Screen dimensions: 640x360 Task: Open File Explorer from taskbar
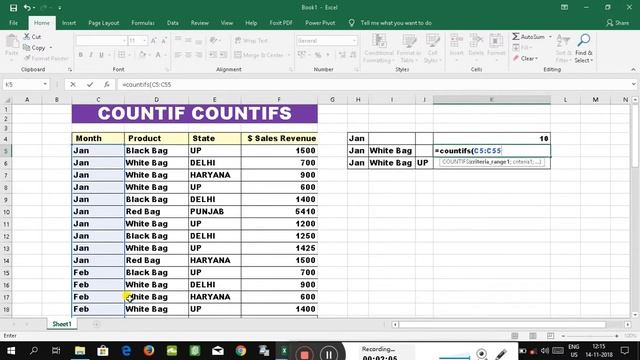point(80,351)
